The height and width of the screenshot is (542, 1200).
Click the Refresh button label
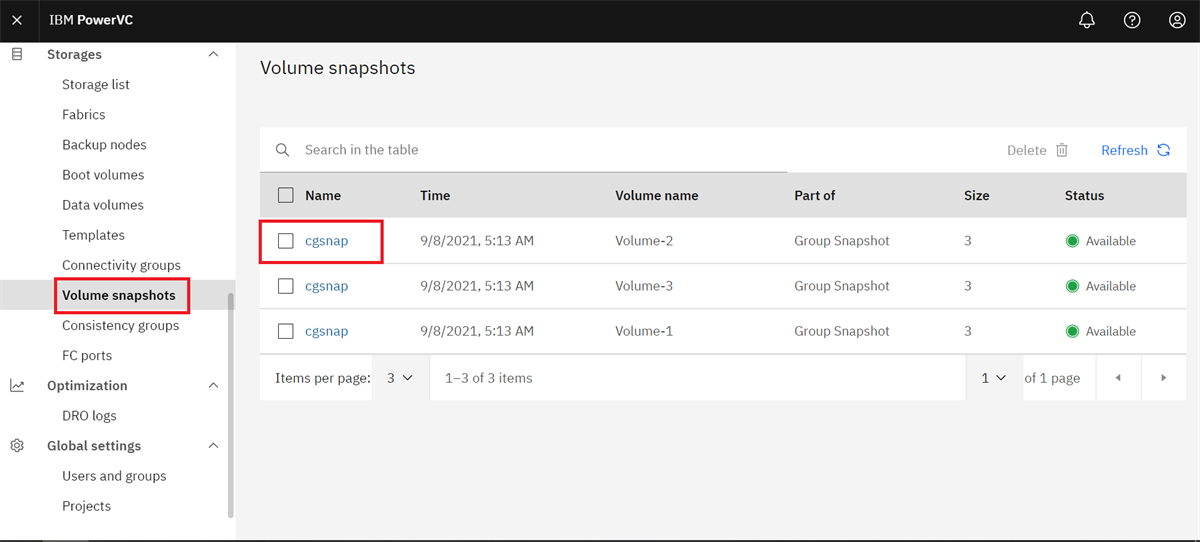tap(1124, 150)
